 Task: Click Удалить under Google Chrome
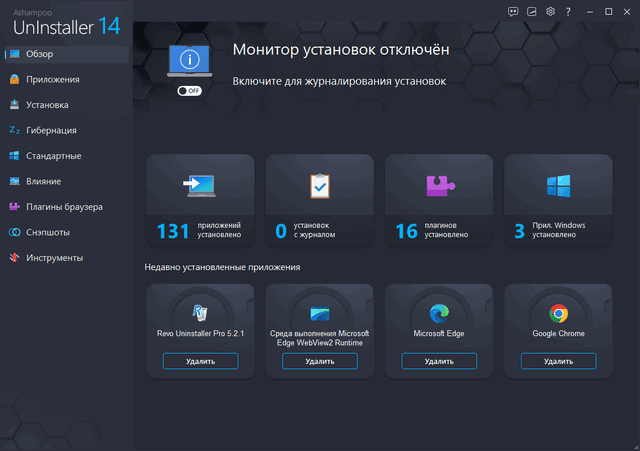pyautogui.click(x=557, y=361)
